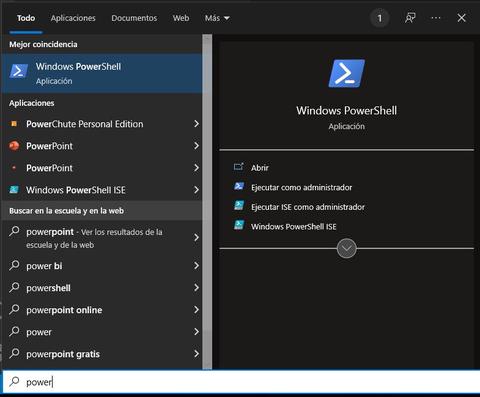Image resolution: width=480 pixels, height=397 pixels.
Task: Click the rewards badge showing 1
Action: pyautogui.click(x=379, y=18)
